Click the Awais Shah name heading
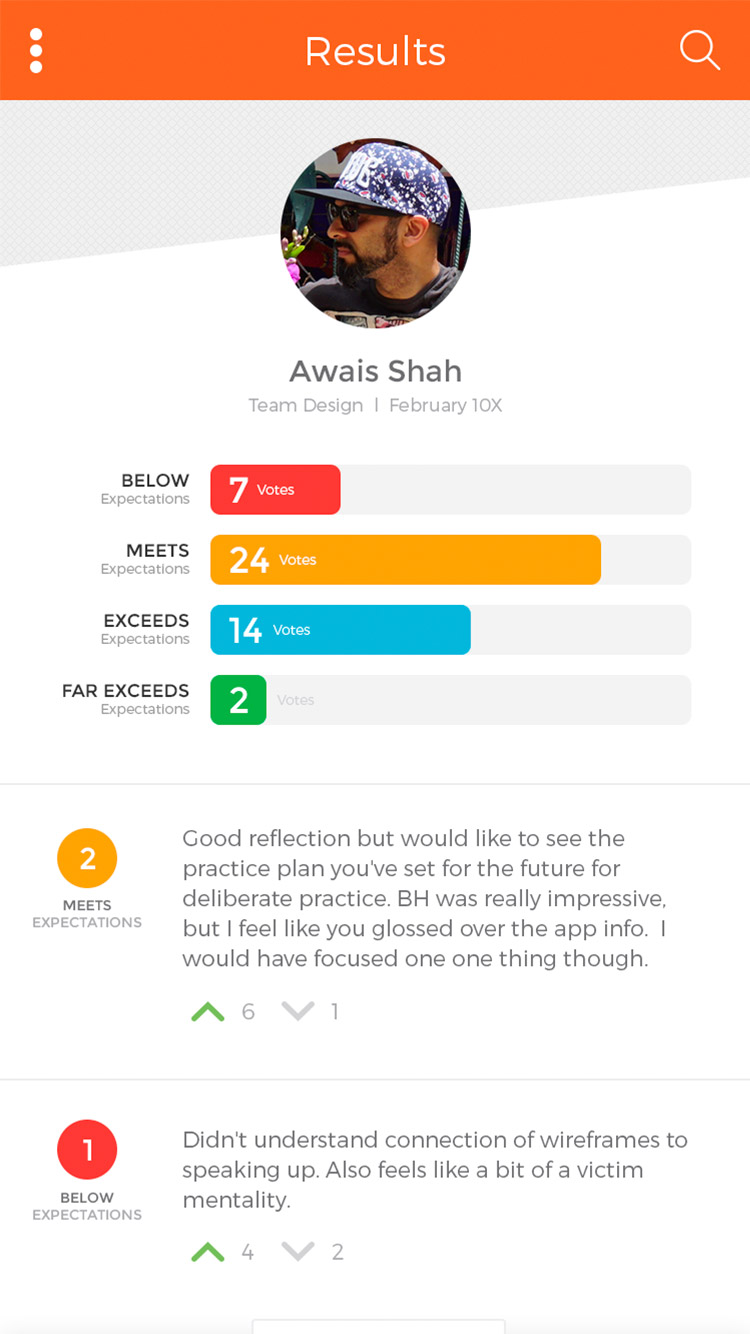This screenshot has height=1334, width=750. pos(375,371)
